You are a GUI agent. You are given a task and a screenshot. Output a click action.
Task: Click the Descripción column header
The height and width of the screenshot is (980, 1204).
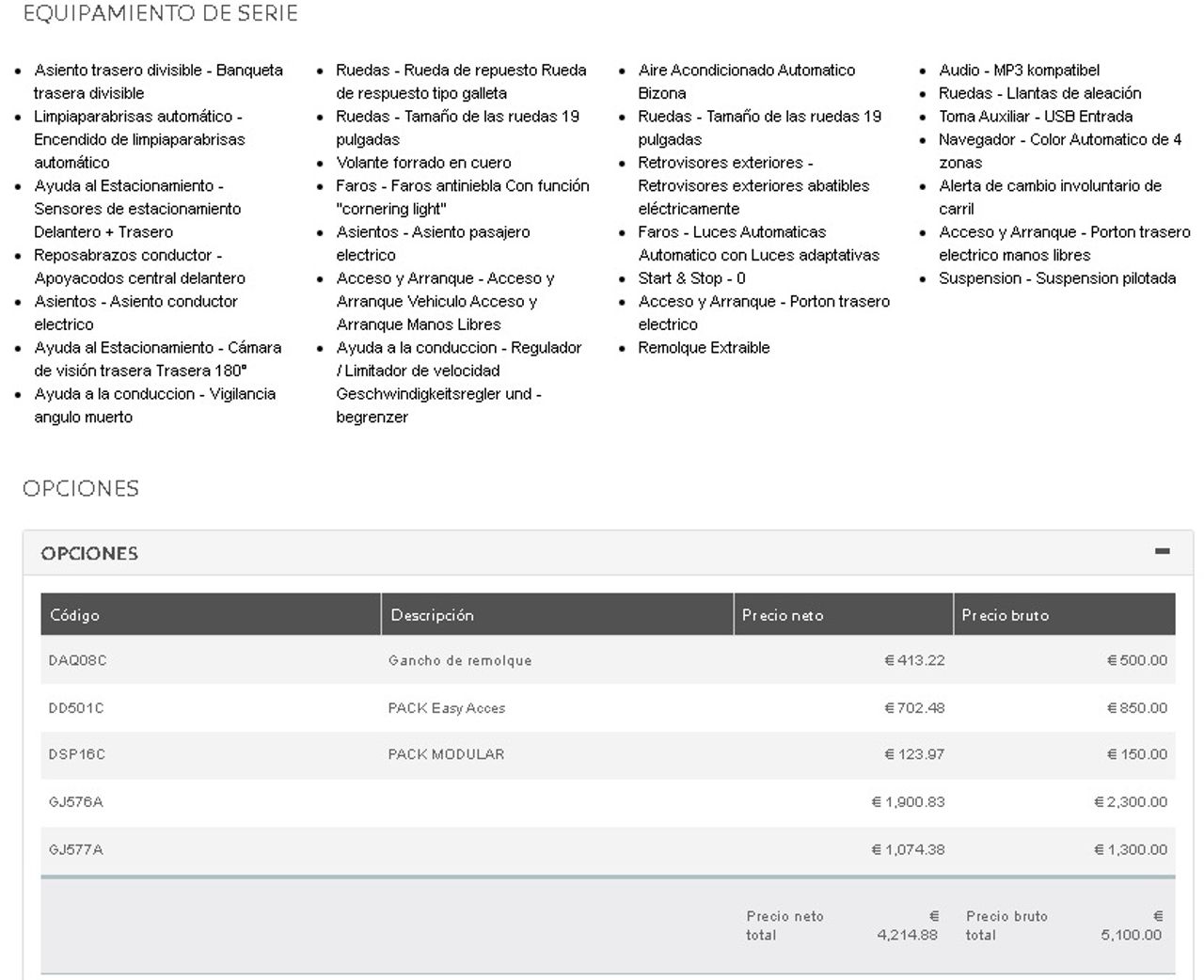click(x=432, y=615)
